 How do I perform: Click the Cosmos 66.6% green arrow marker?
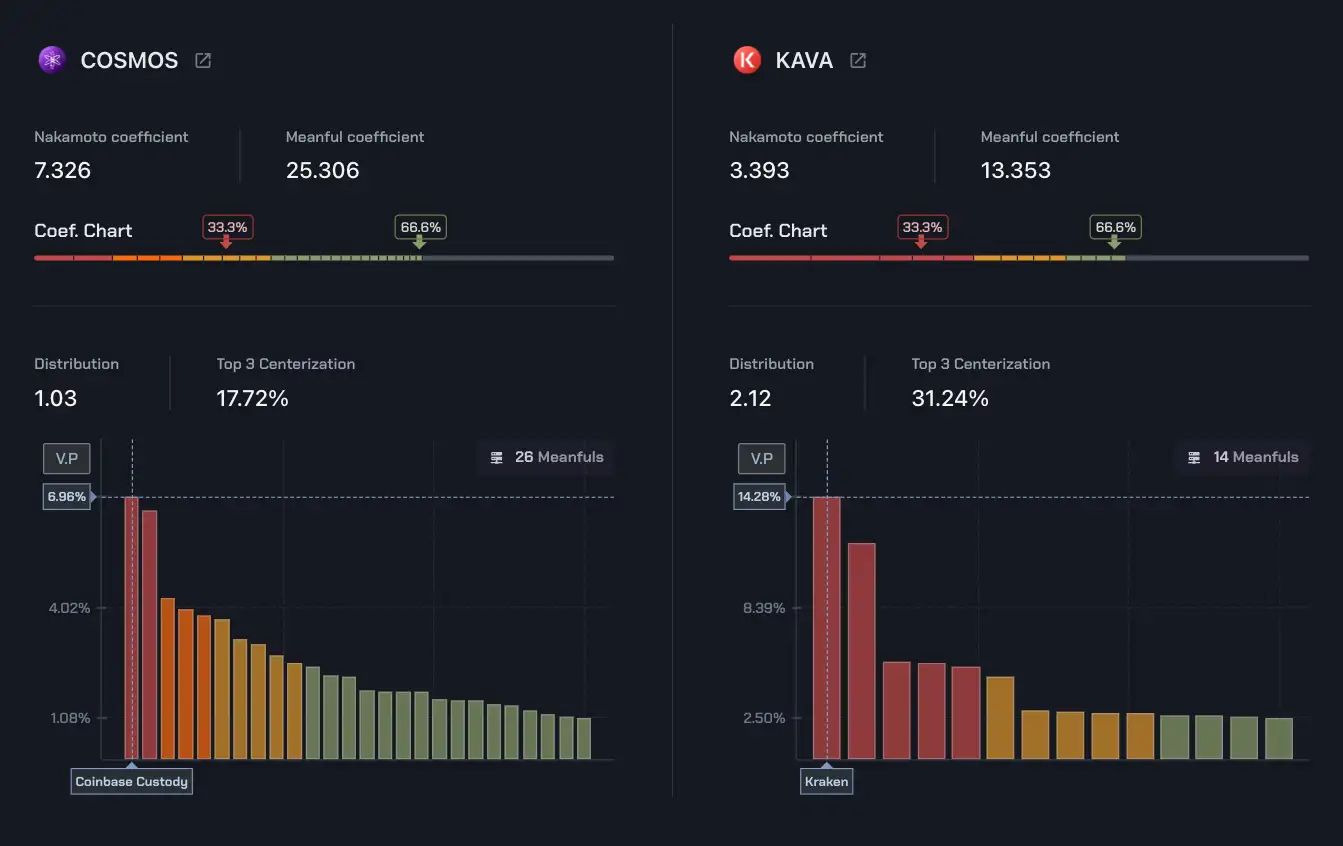[419, 241]
